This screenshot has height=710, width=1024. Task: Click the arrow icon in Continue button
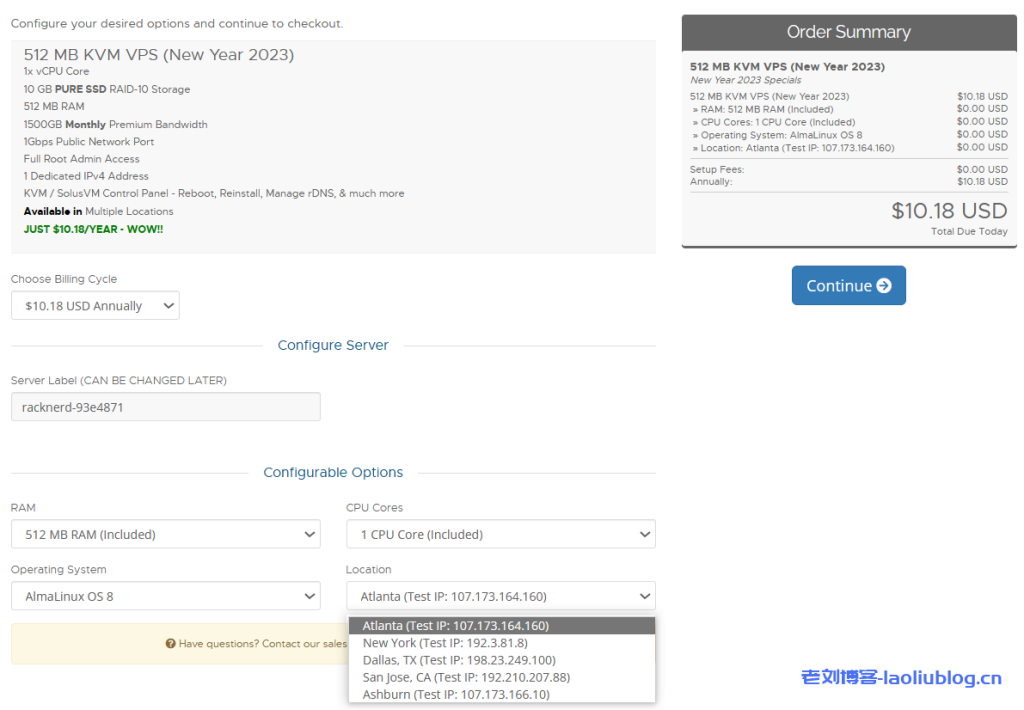pos(883,286)
